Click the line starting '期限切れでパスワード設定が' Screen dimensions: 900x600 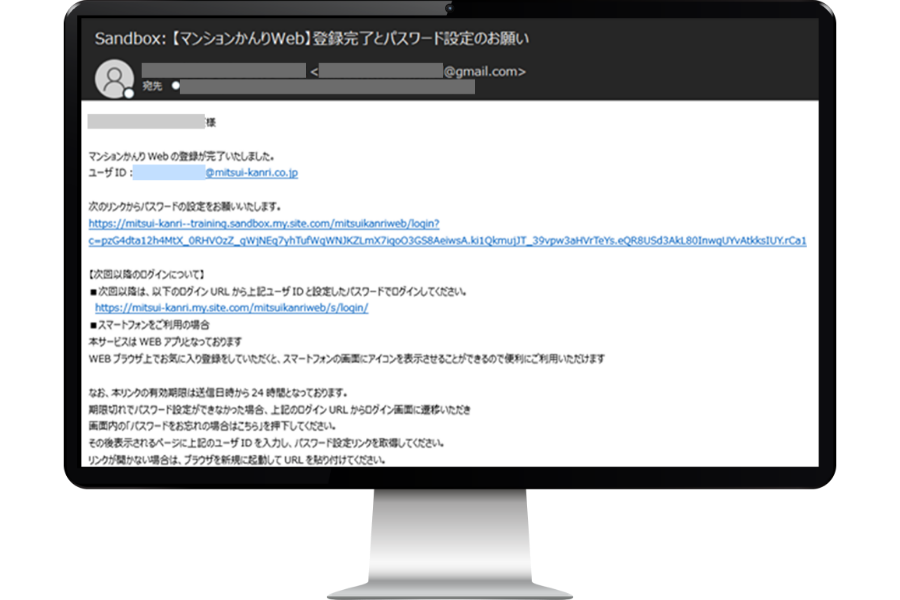coord(280,409)
